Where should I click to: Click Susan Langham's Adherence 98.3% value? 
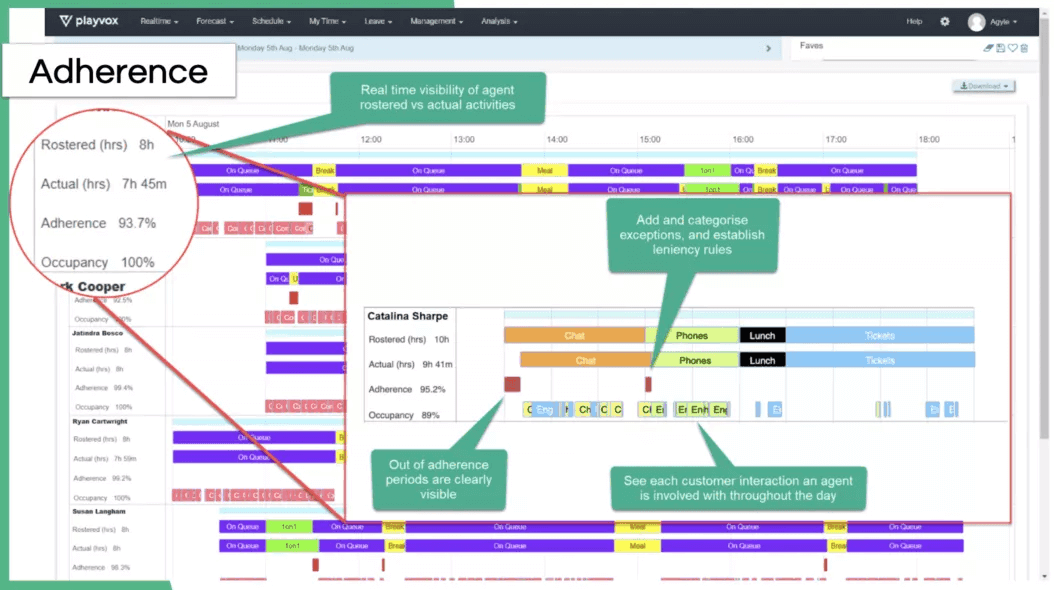[120, 567]
